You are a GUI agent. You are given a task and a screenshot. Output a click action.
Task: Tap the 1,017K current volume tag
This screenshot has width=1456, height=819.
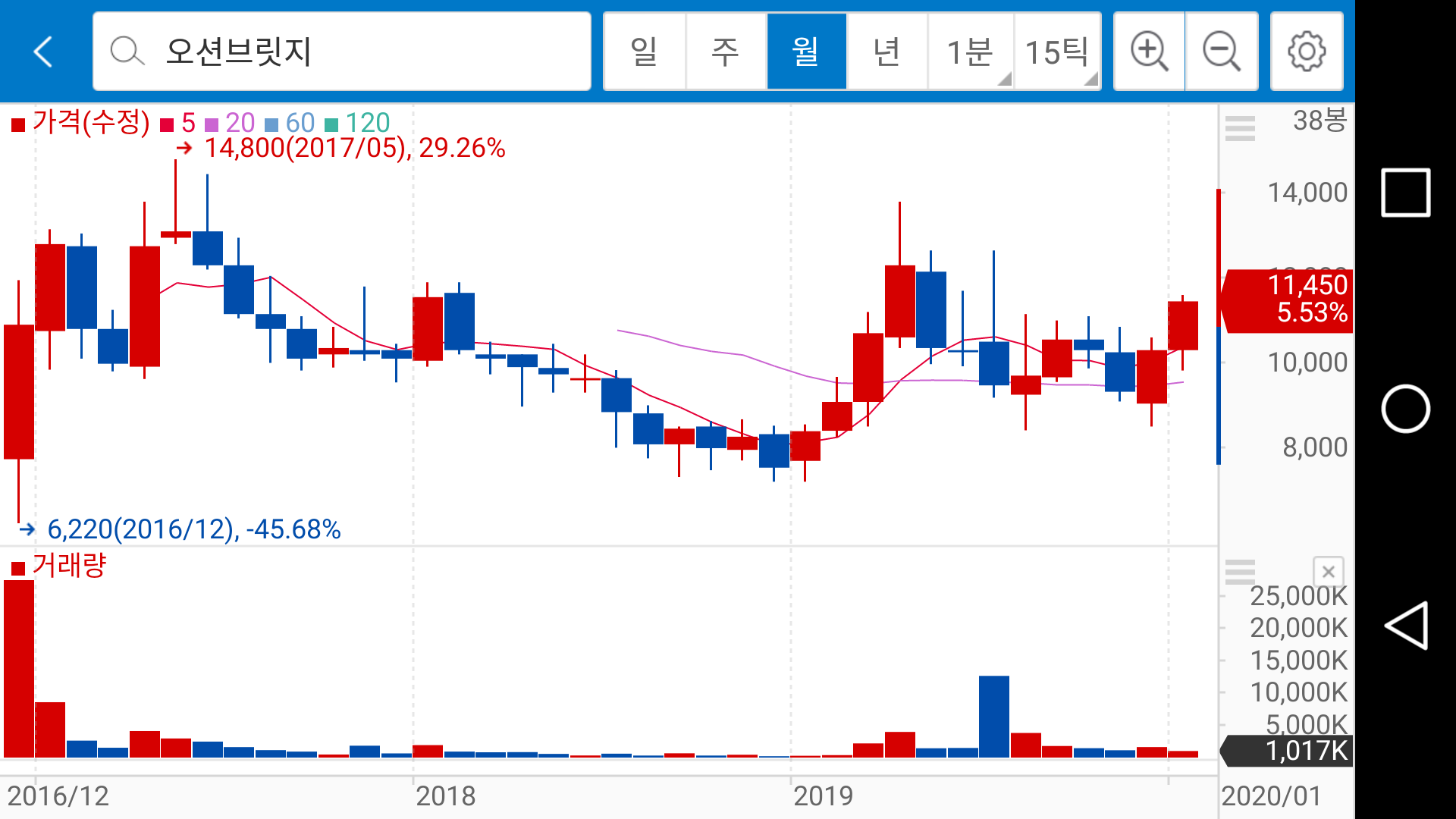pyautogui.click(x=1287, y=751)
